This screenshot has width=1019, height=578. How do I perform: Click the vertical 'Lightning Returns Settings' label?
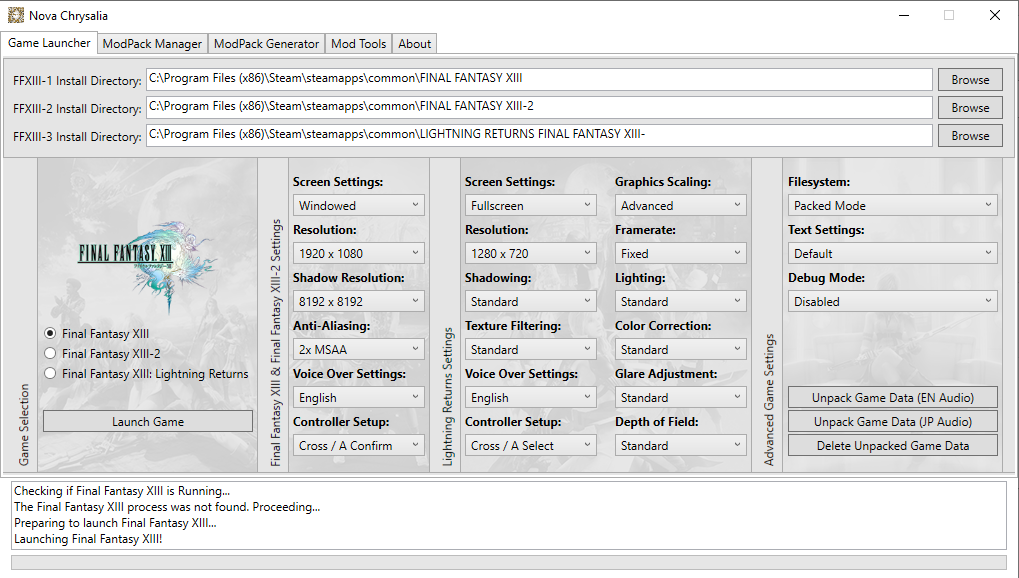pyautogui.click(x=448, y=397)
